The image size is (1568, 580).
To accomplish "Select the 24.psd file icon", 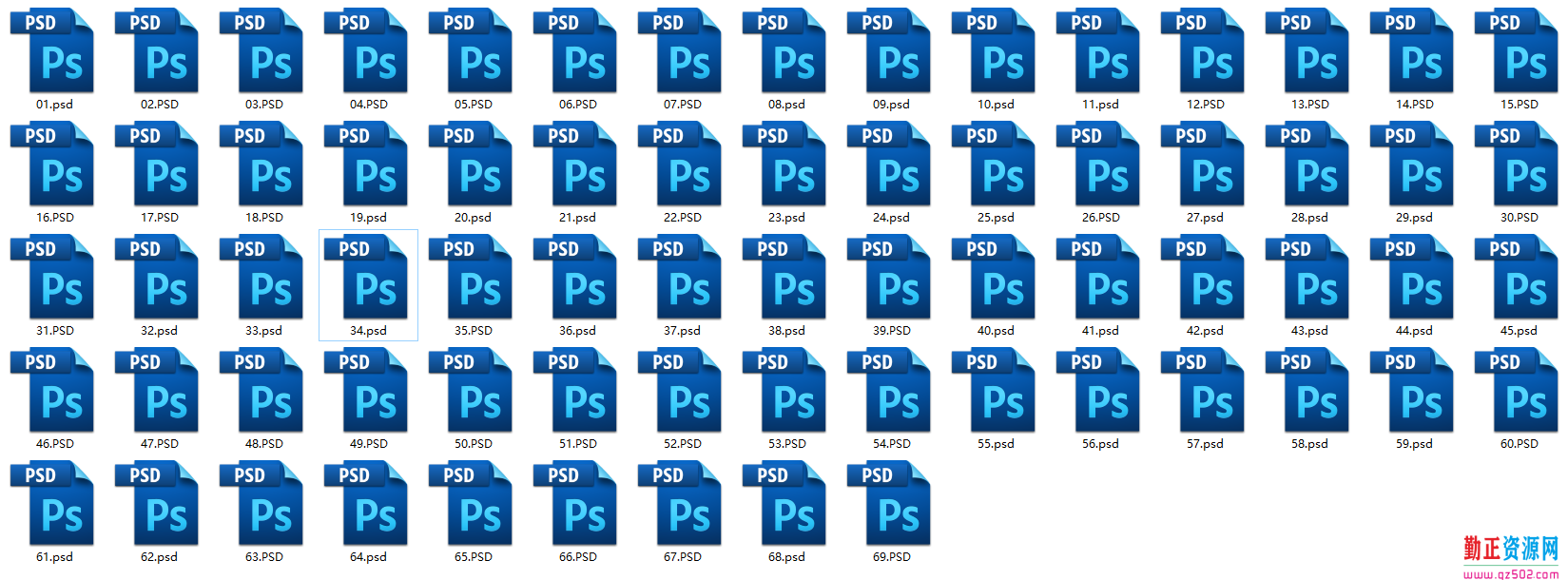I will tap(889, 164).
